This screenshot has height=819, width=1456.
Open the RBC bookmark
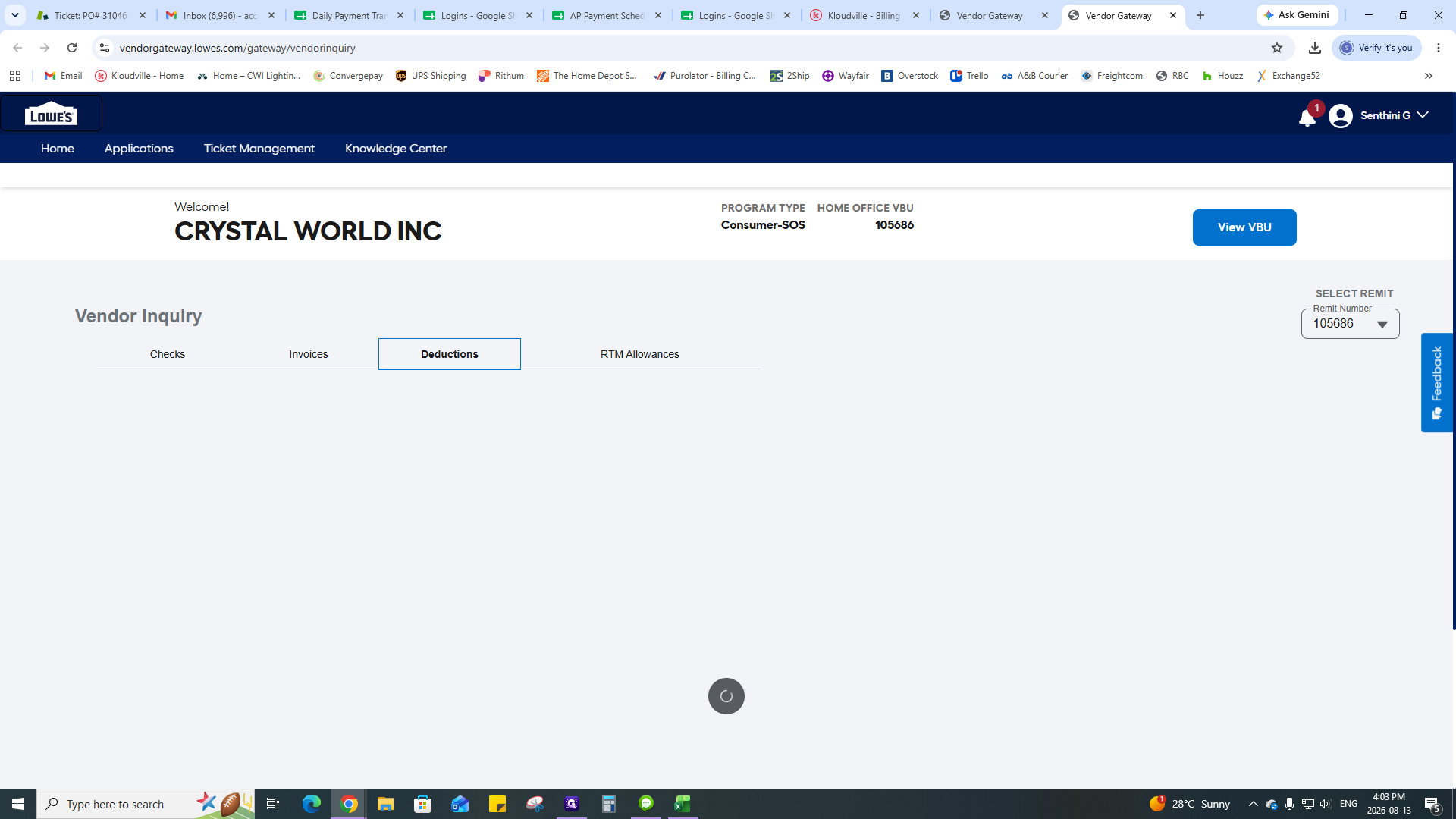click(1172, 76)
